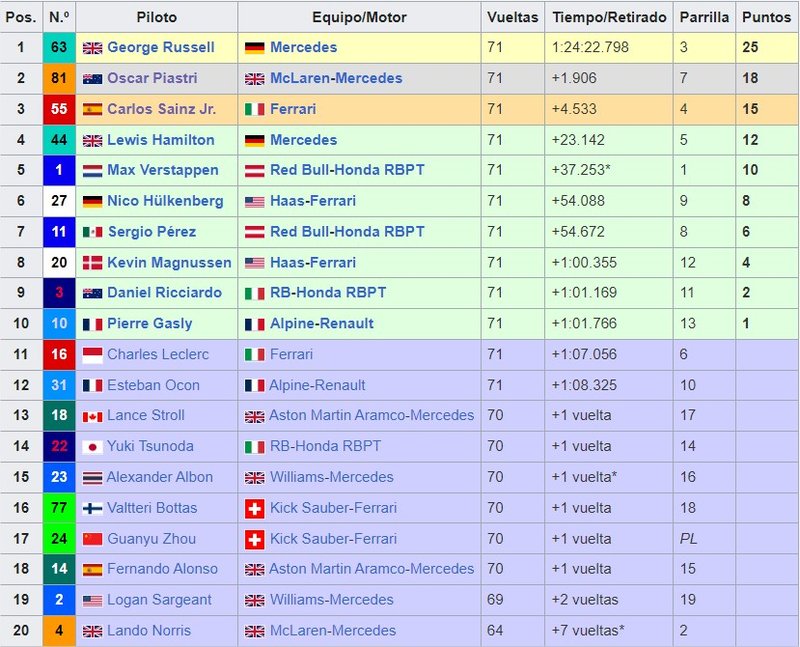This screenshot has width=800, height=647.
Task: Open Fernando Alonso link
Action: [x=162, y=568]
